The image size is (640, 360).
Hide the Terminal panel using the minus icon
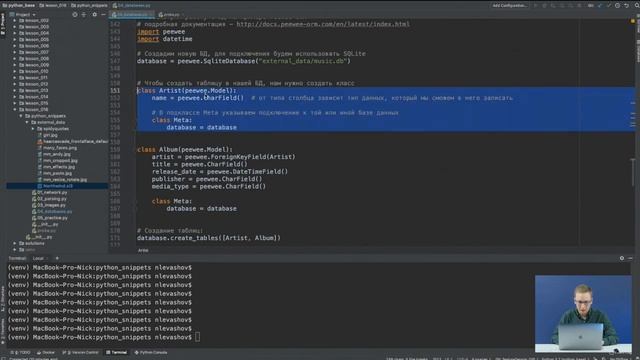pos(630,258)
